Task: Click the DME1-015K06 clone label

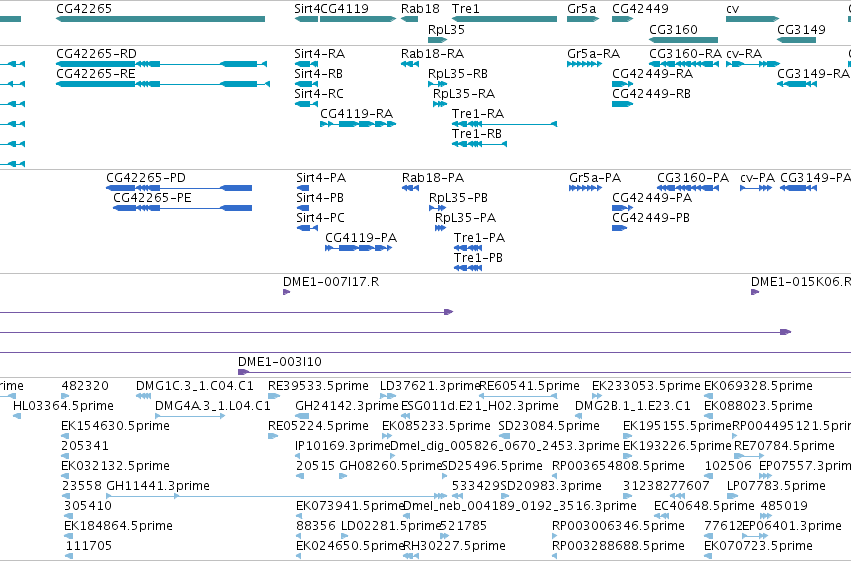Action: coord(801,282)
